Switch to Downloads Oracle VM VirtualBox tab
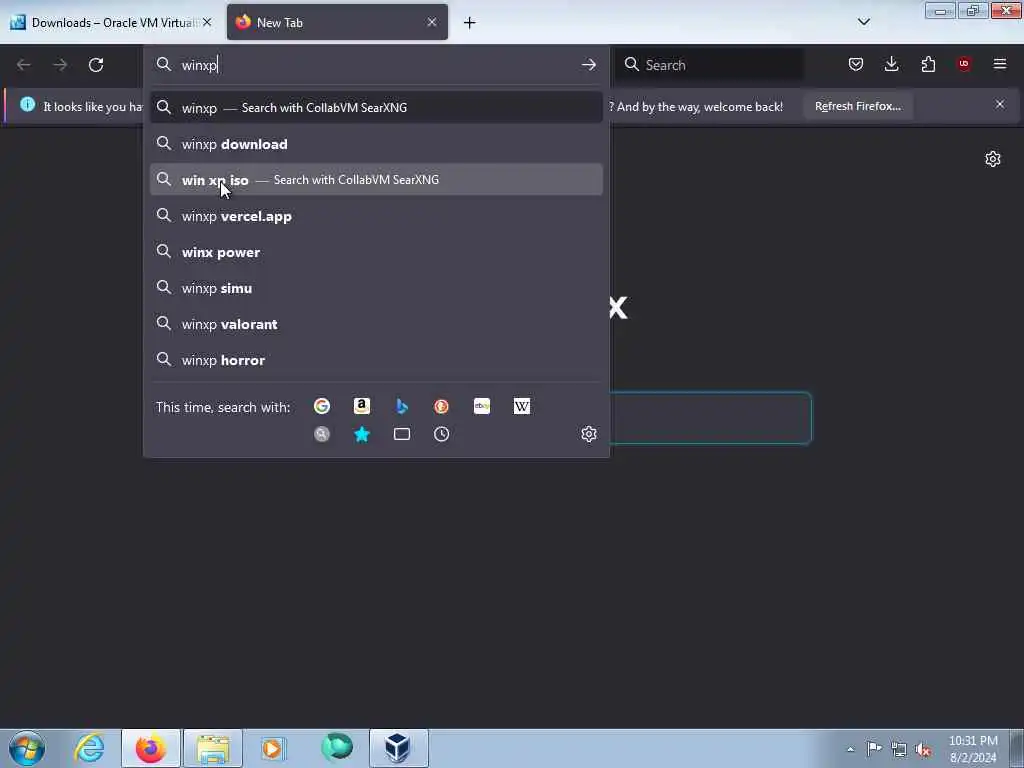Viewport: 1024px width, 768px height. point(111,22)
